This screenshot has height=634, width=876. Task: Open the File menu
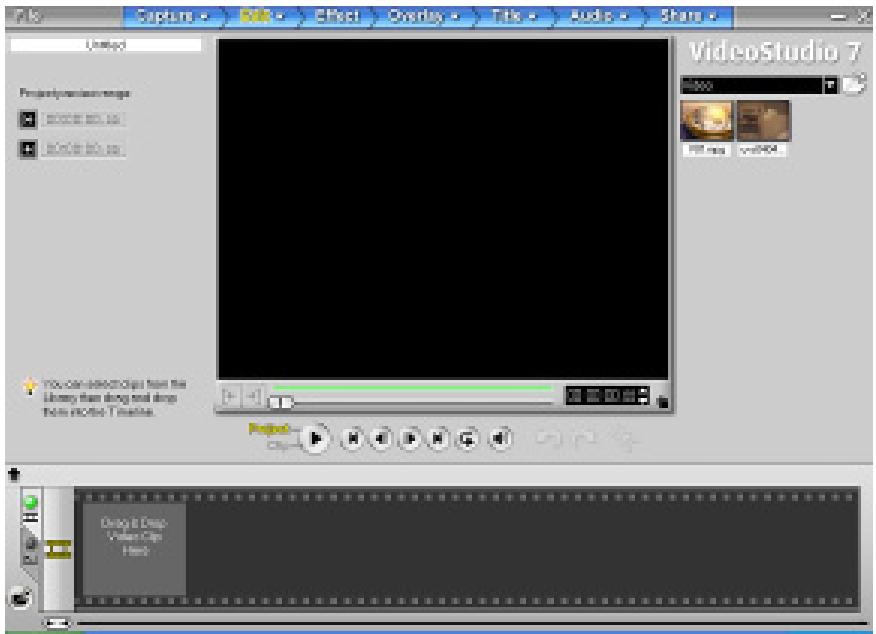point(29,16)
